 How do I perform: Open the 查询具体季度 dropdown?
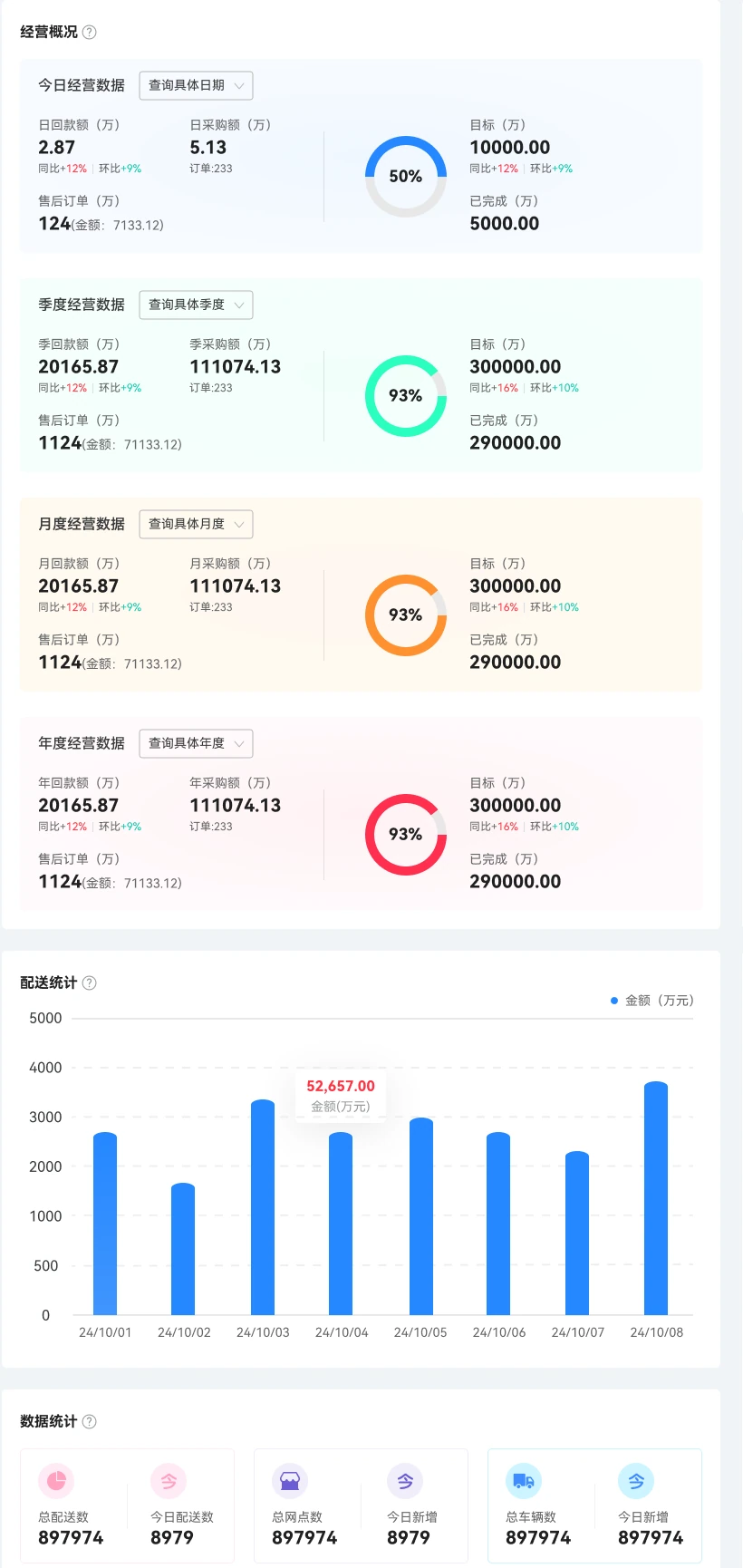point(196,305)
